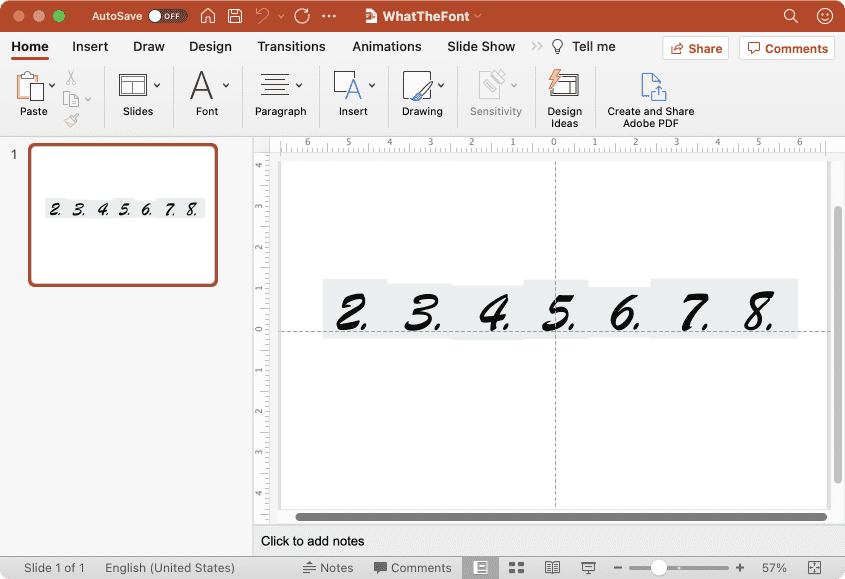Toggle the AutoSave switch
The height and width of the screenshot is (579, 845).
click(166, 17)
